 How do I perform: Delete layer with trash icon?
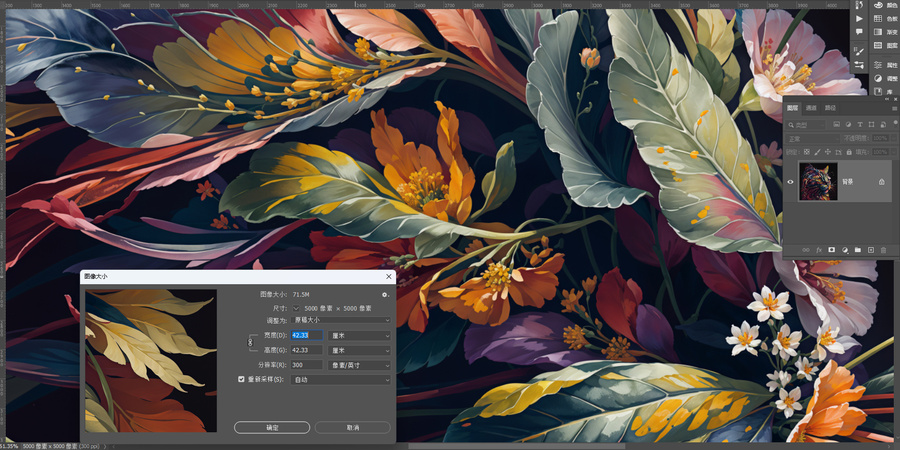click(883, 250)
